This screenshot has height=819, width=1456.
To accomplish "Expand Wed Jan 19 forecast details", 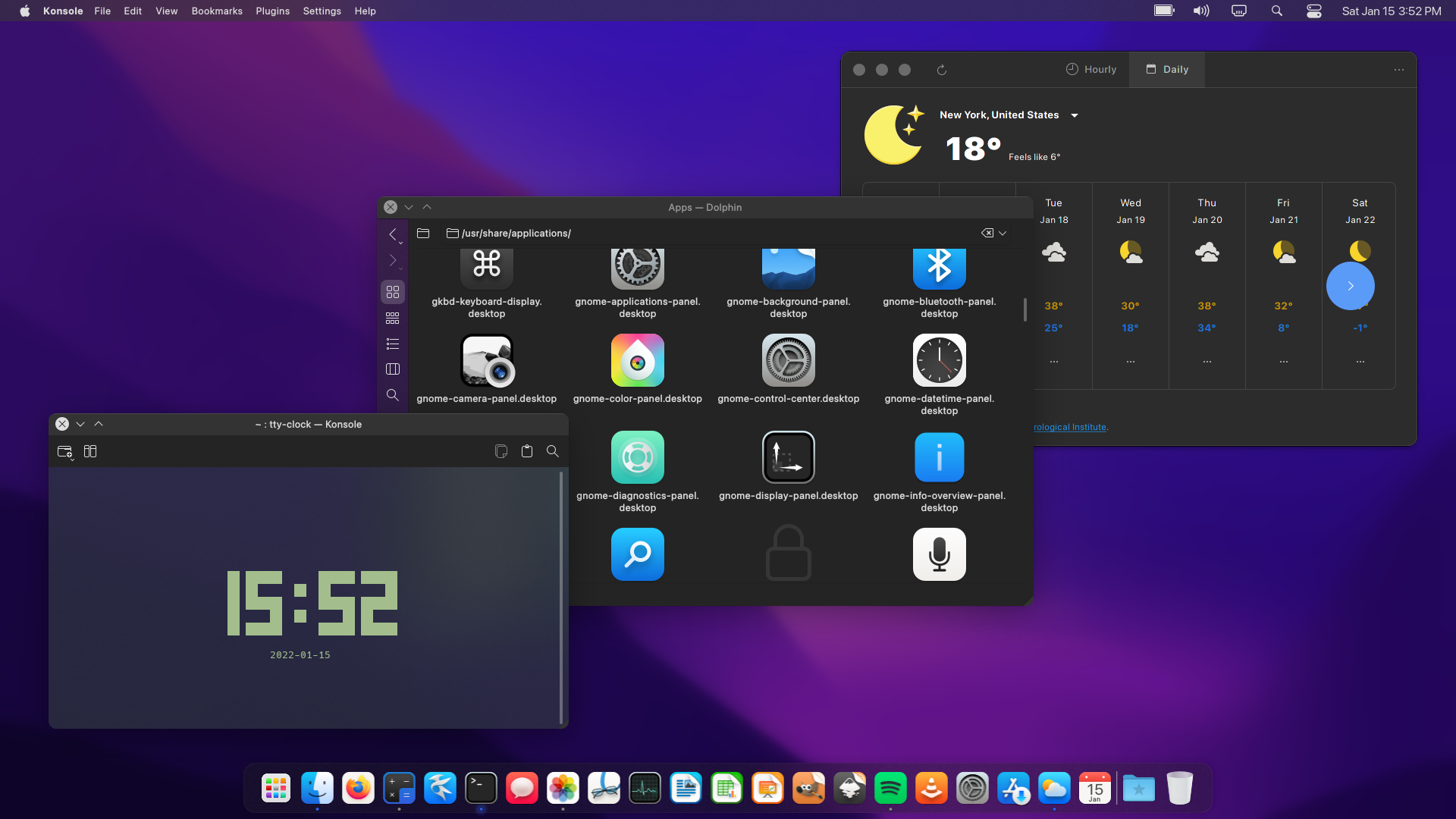I will point(1131,362).
